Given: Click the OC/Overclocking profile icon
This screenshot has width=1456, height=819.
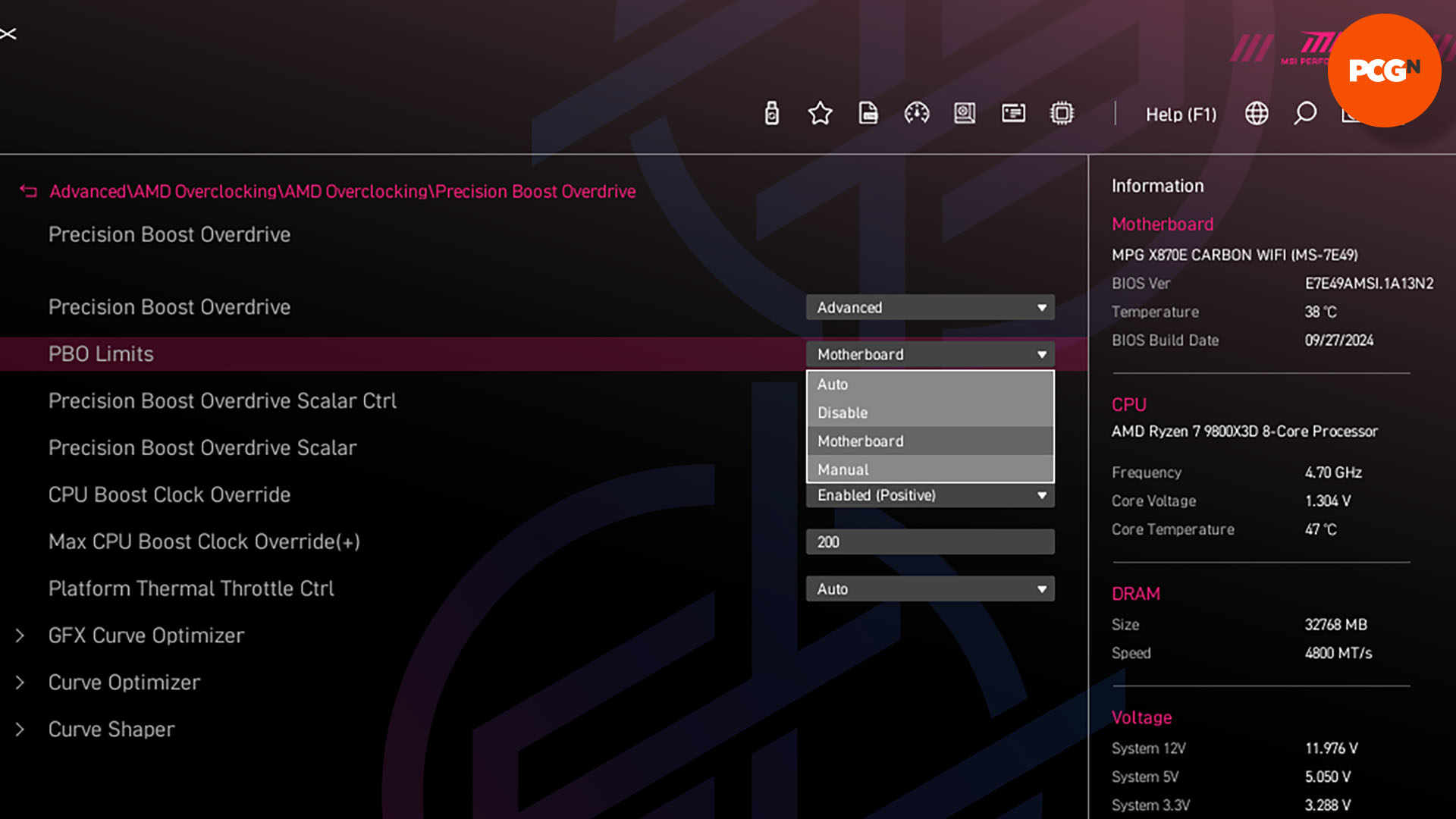Looking at the screenshot, I should 916,112.
